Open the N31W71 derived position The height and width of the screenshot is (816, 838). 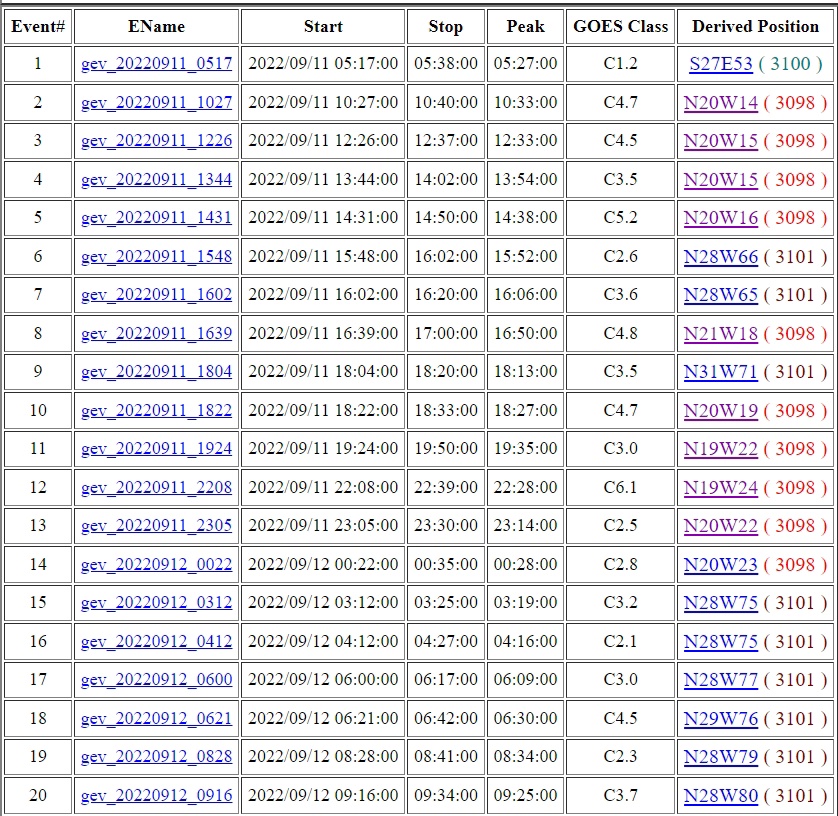(x=720, y=372)
